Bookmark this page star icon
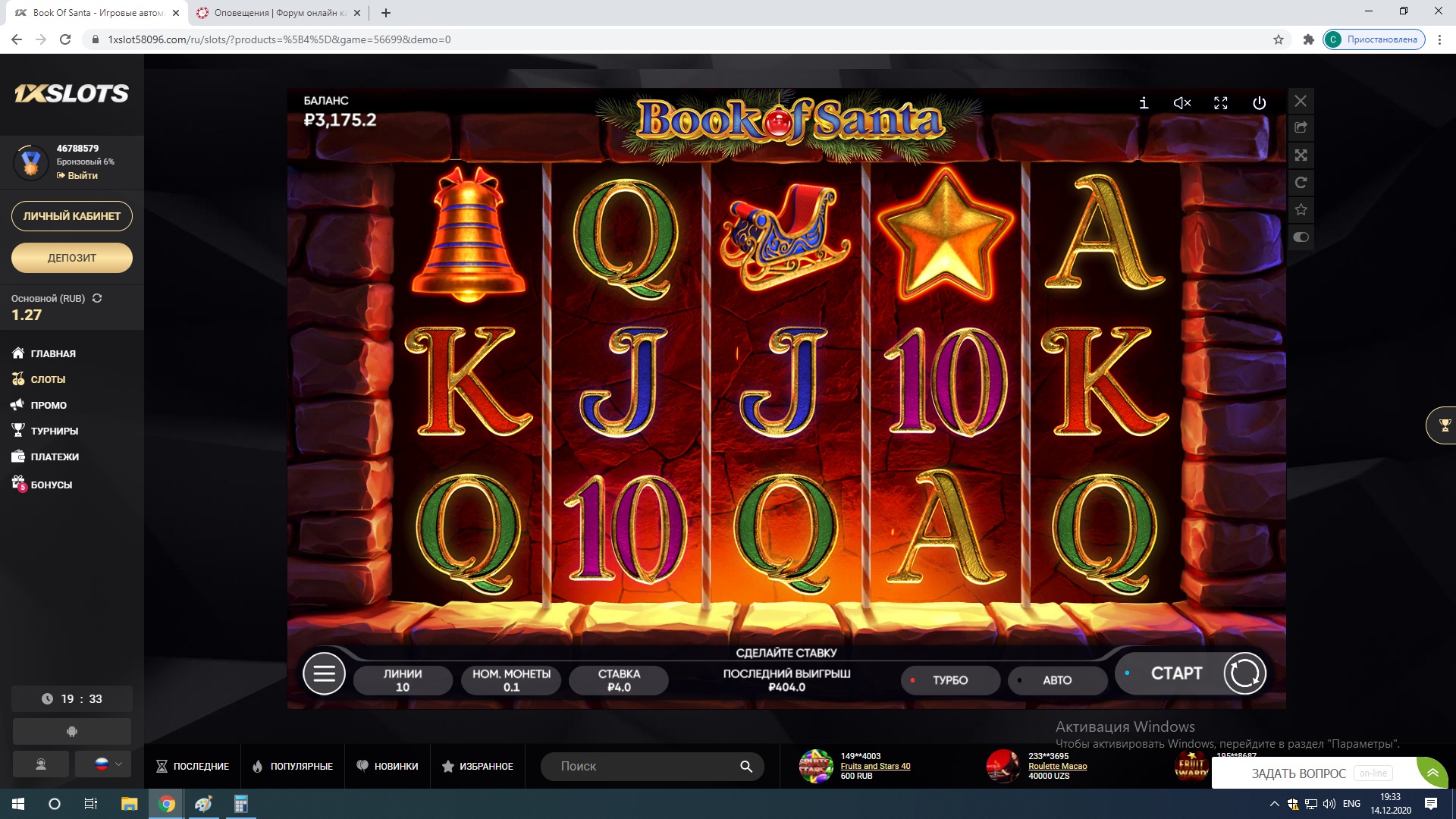Image resolution: width=1456 pixels, height=819 pixels. (1279, 39)
